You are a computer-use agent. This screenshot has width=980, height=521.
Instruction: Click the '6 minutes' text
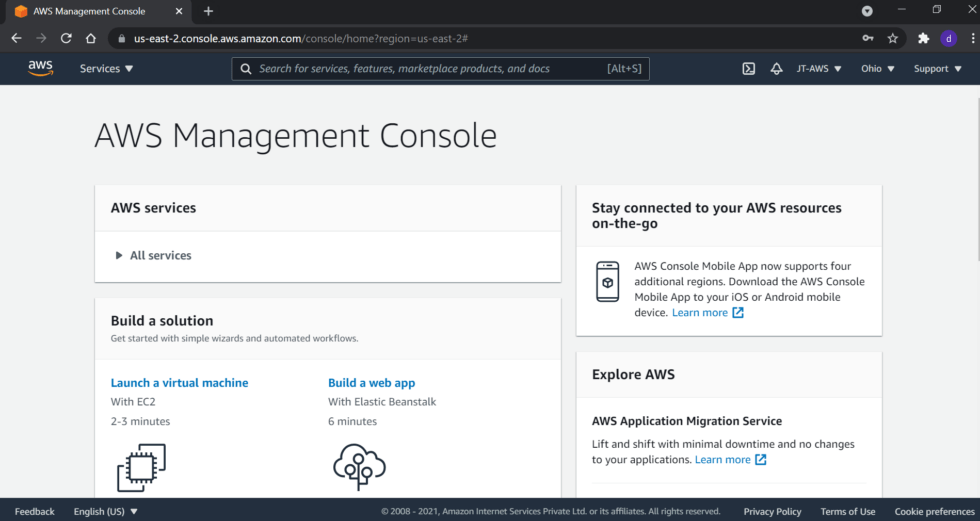[x=352, y=421]
